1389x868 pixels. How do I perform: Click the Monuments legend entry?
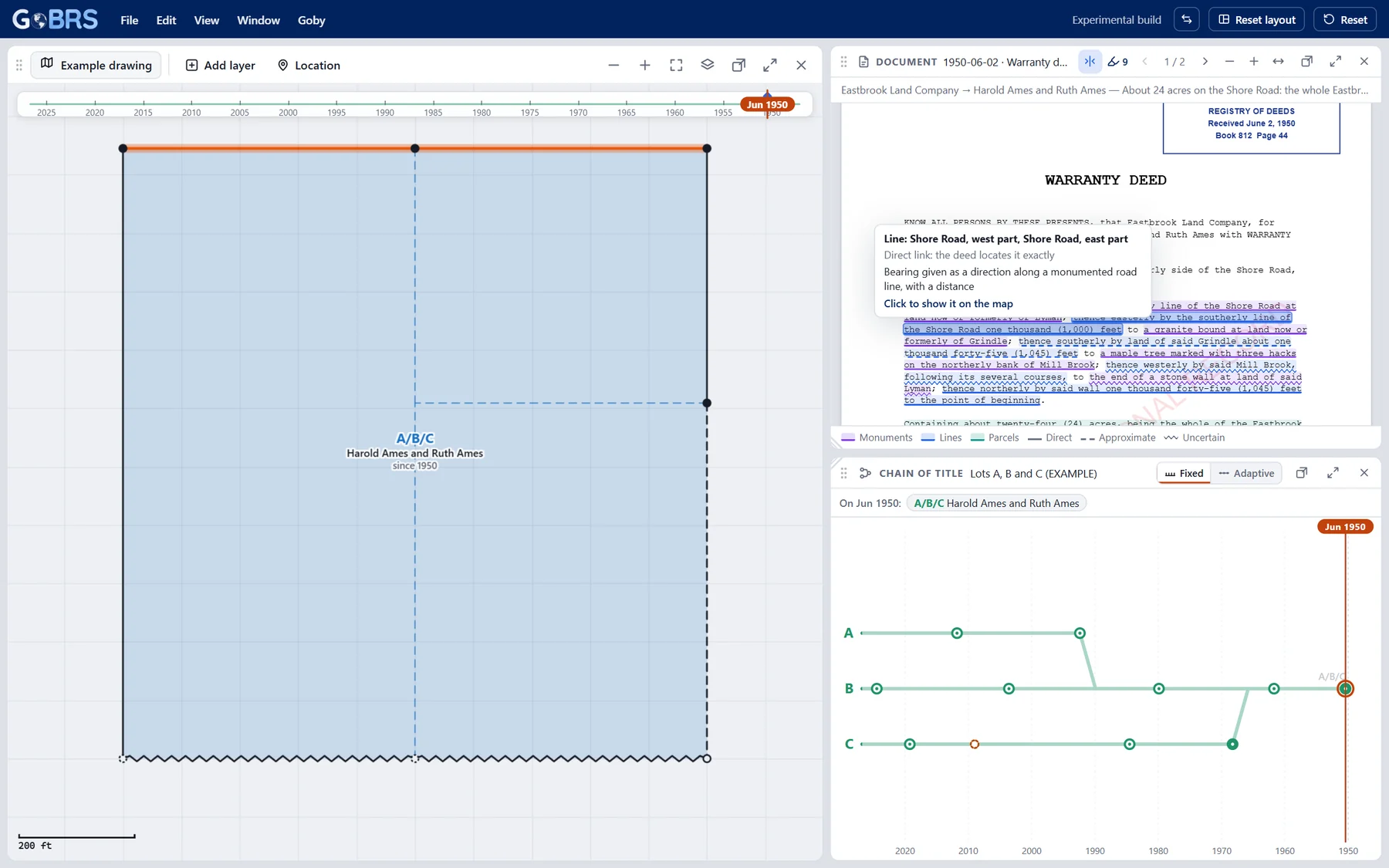877,437
